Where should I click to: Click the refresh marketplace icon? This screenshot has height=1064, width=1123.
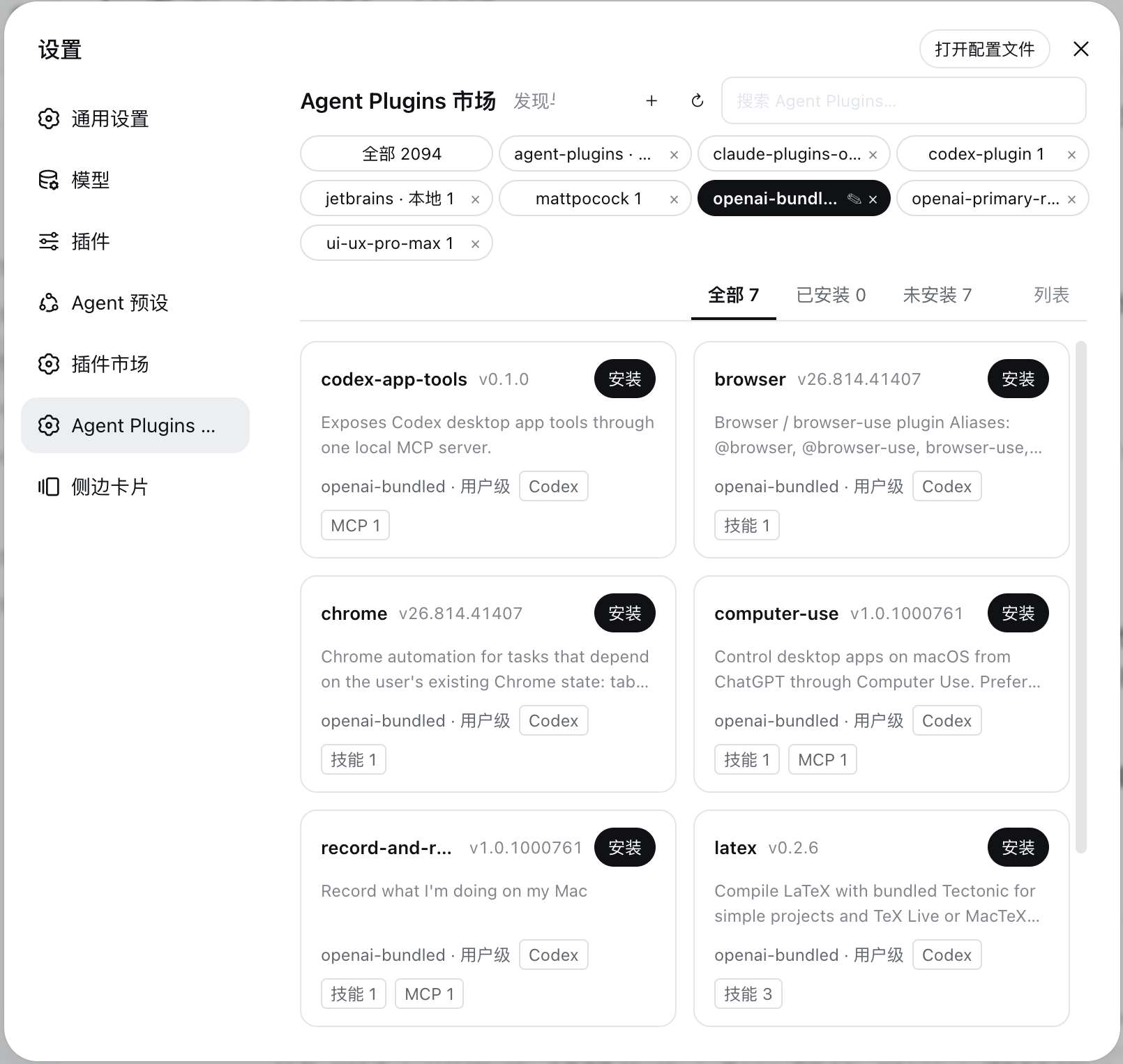pos(698,101)
